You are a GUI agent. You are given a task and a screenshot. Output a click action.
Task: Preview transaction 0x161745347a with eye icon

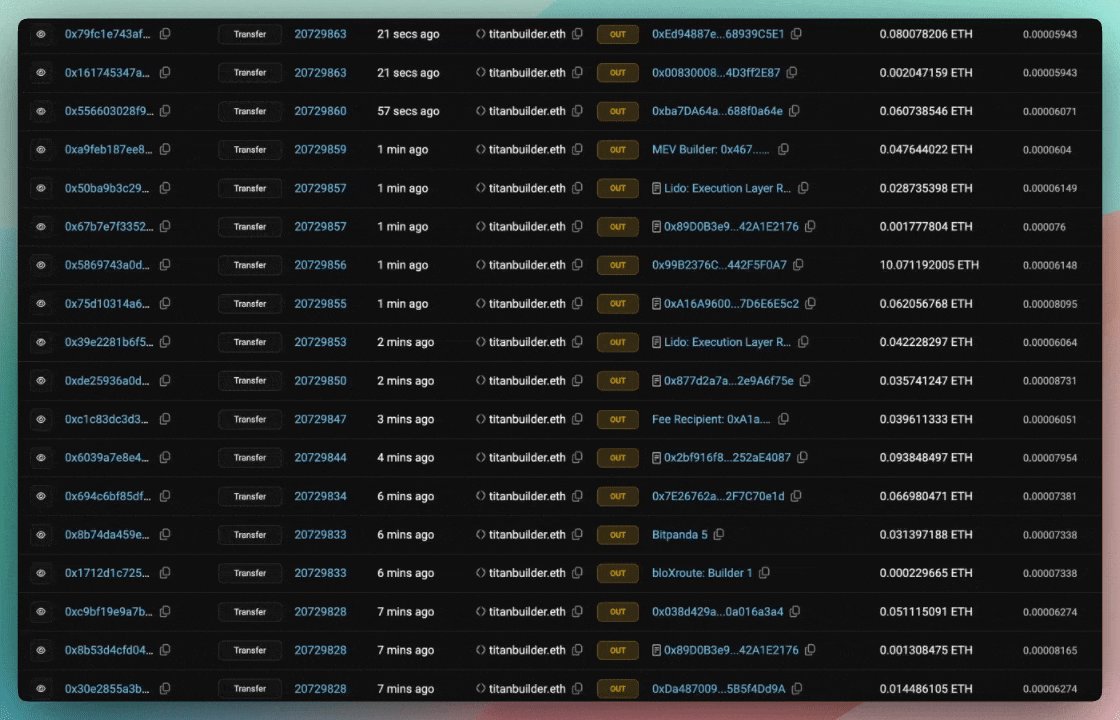click(x=41, y=72)
